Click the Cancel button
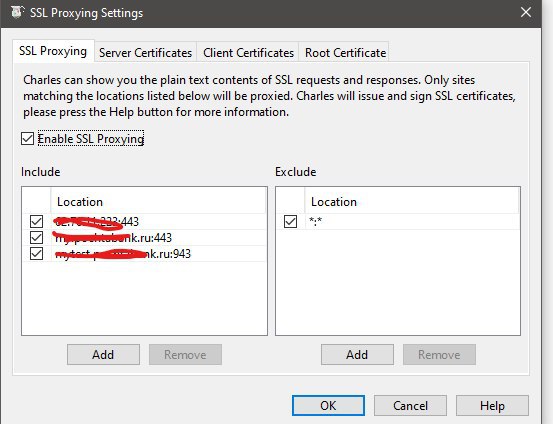The image size is (553, 424). 410,405
